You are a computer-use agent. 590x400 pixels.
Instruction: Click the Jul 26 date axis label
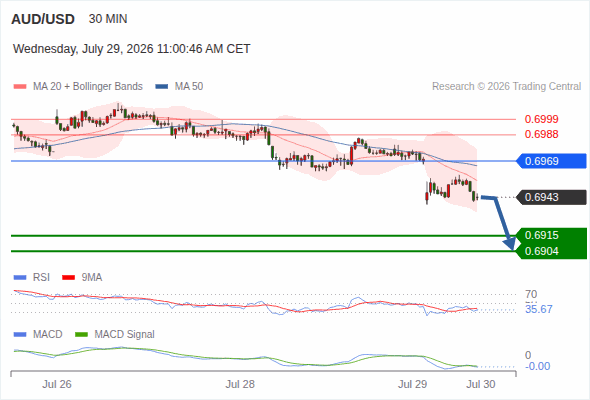tap(57, 384)
